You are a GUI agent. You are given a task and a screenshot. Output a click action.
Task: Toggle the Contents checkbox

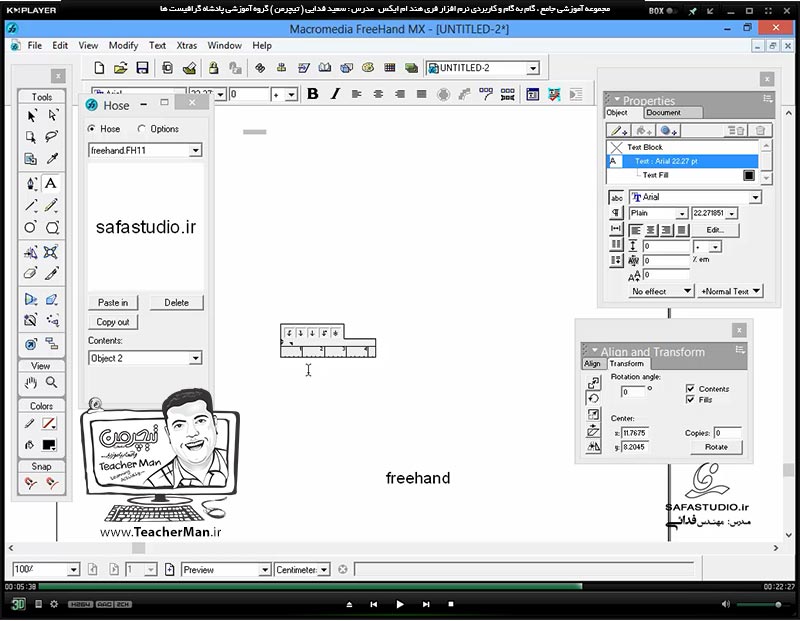[690, 388]
